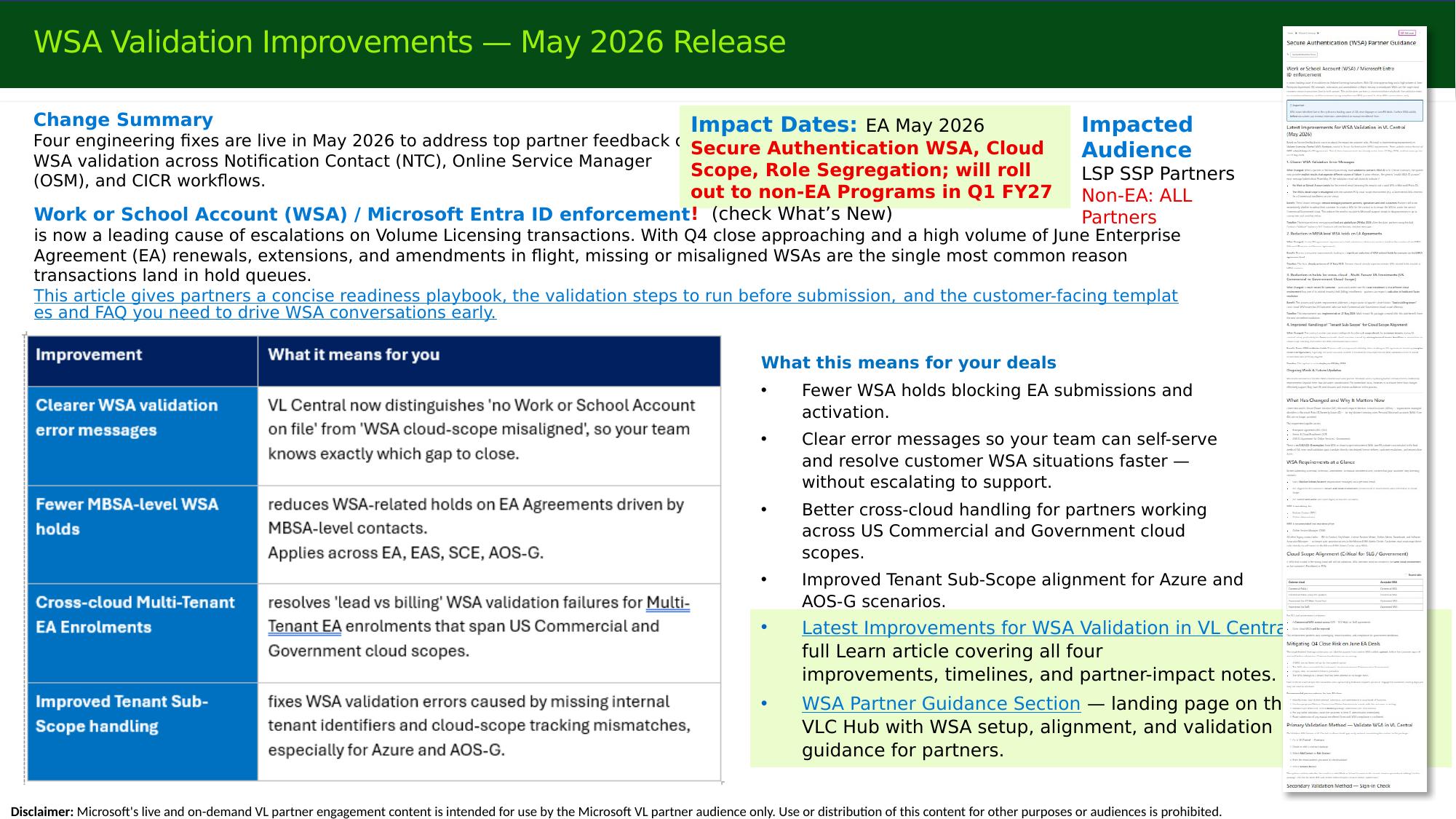Click the 'Disclaimer:' footer text
This screenshot has width=1456, height=819.
coord(42,812)
